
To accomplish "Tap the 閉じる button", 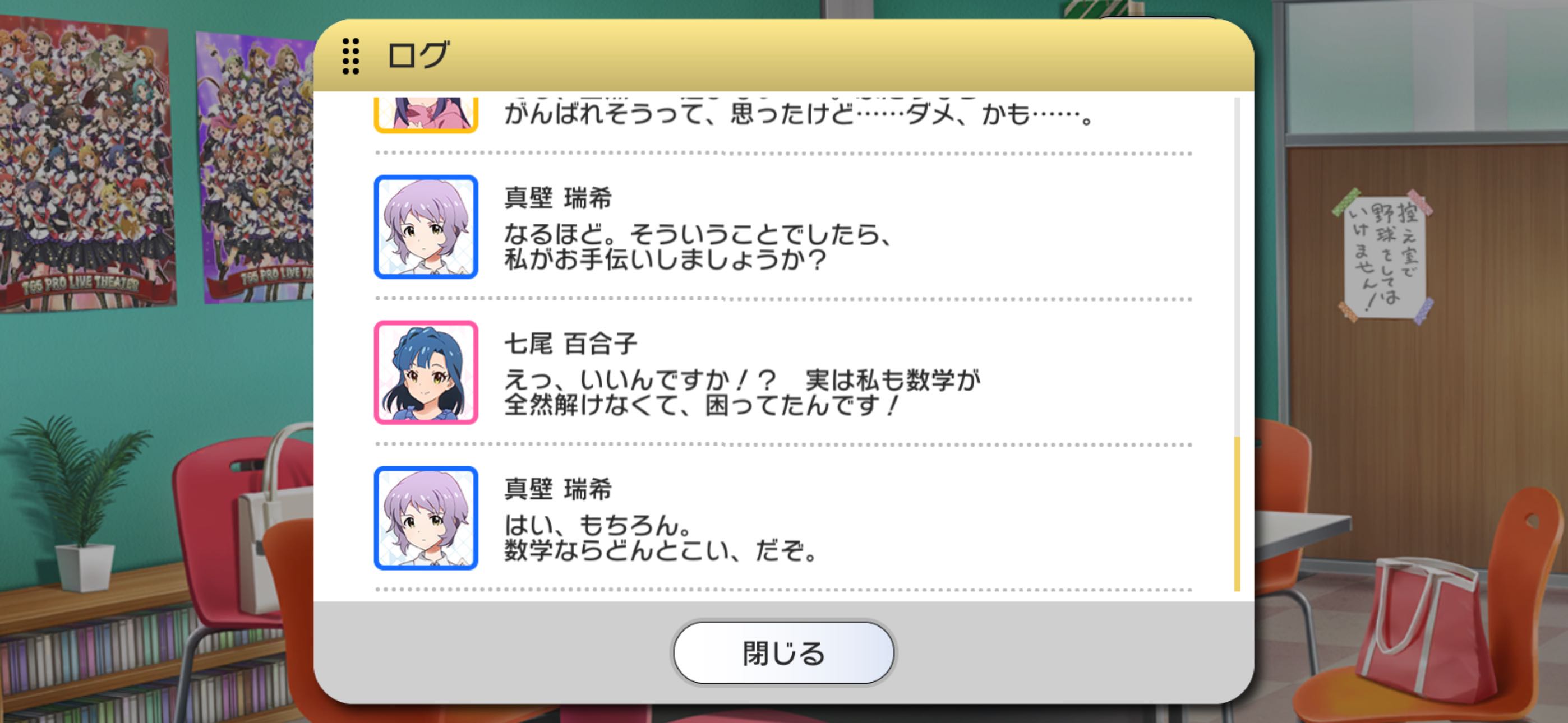I will [x=783, y=652].
